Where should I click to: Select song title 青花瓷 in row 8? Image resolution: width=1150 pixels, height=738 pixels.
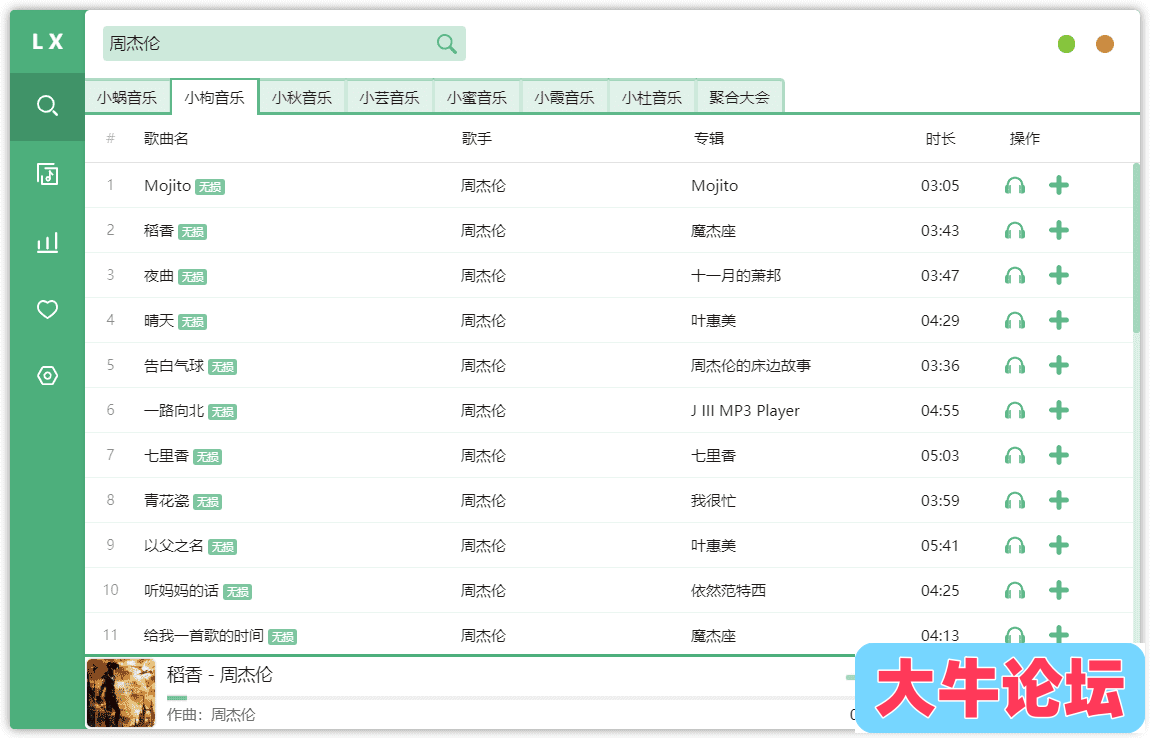tap(166, 501)
